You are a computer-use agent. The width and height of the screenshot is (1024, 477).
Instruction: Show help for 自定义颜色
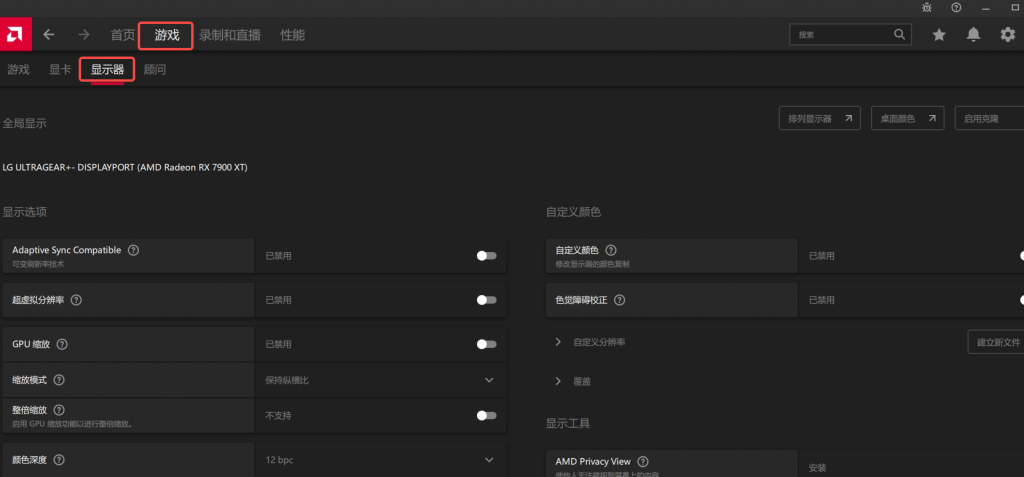click(611, 250)
